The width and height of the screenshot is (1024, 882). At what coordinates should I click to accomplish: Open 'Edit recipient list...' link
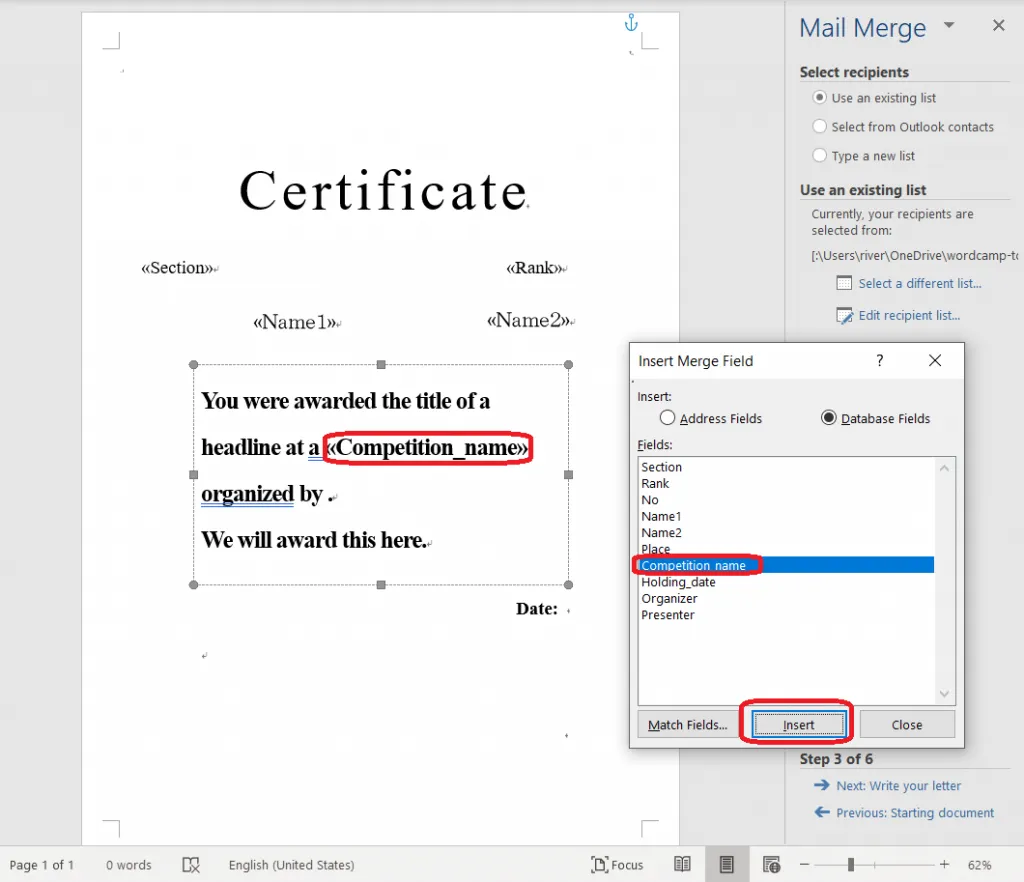(908, 315)
